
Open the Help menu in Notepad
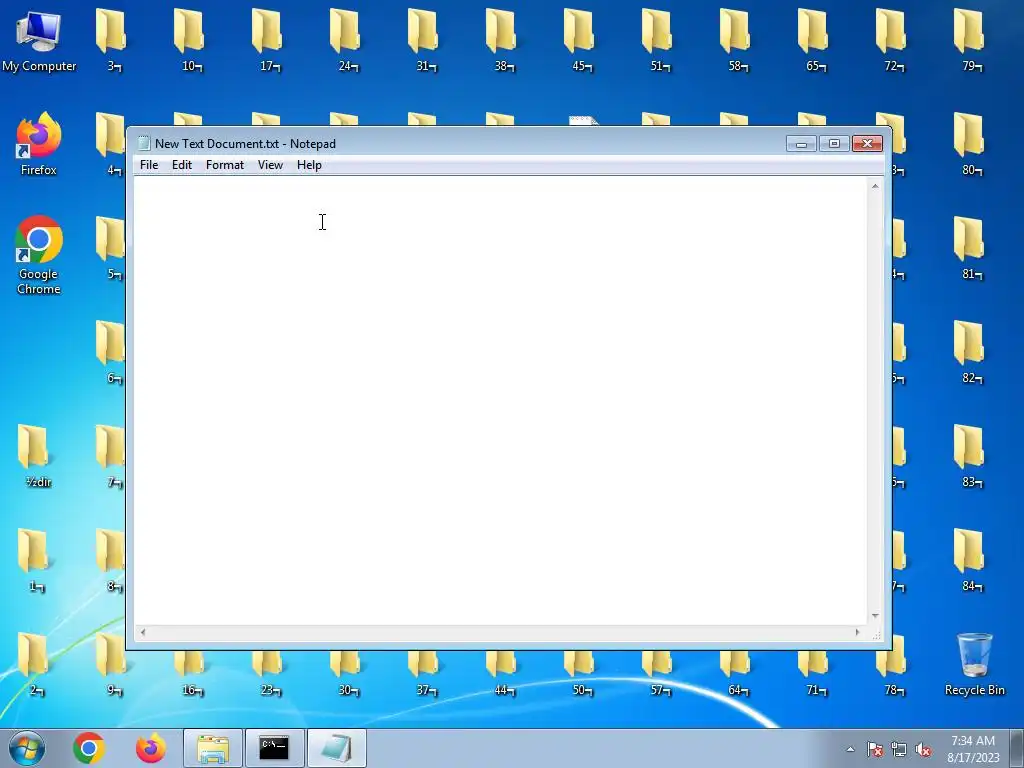309,165
